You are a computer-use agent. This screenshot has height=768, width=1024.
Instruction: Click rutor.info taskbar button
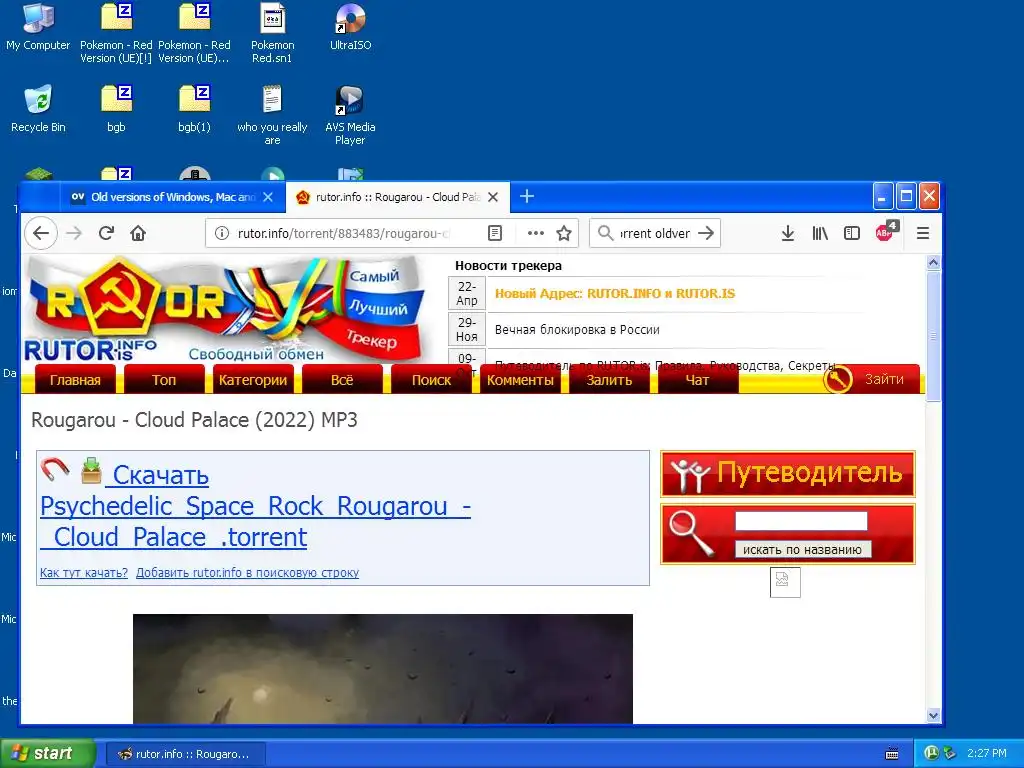click(x=185, y=754)
